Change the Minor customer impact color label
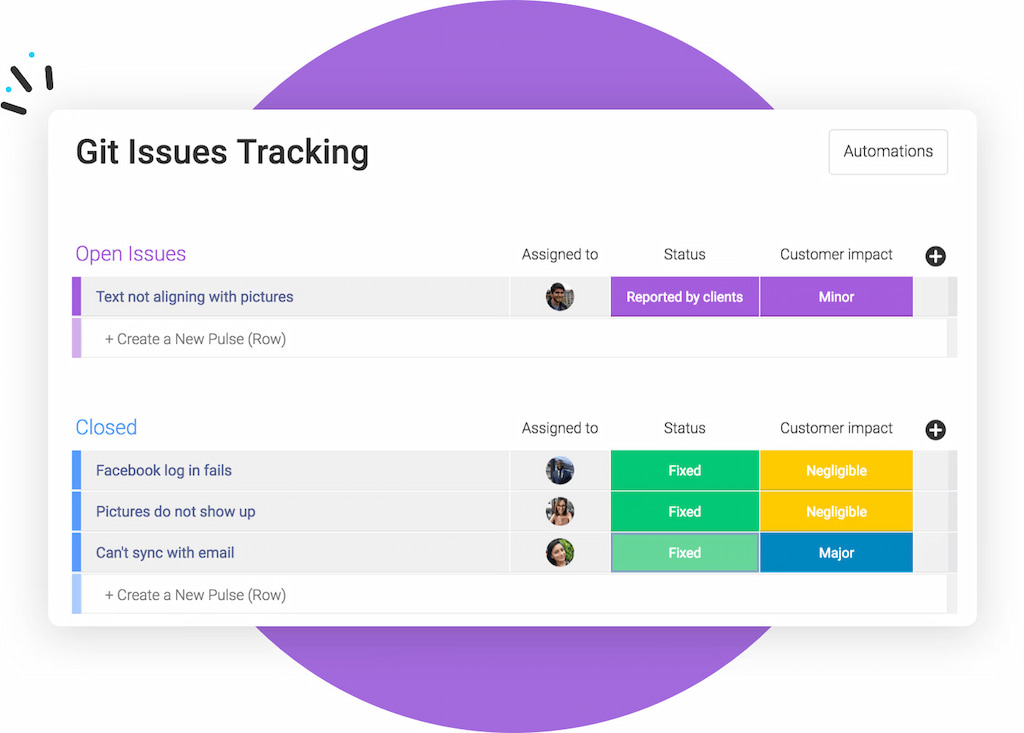This screenshot has width=1024, height=733. (836, 296)
